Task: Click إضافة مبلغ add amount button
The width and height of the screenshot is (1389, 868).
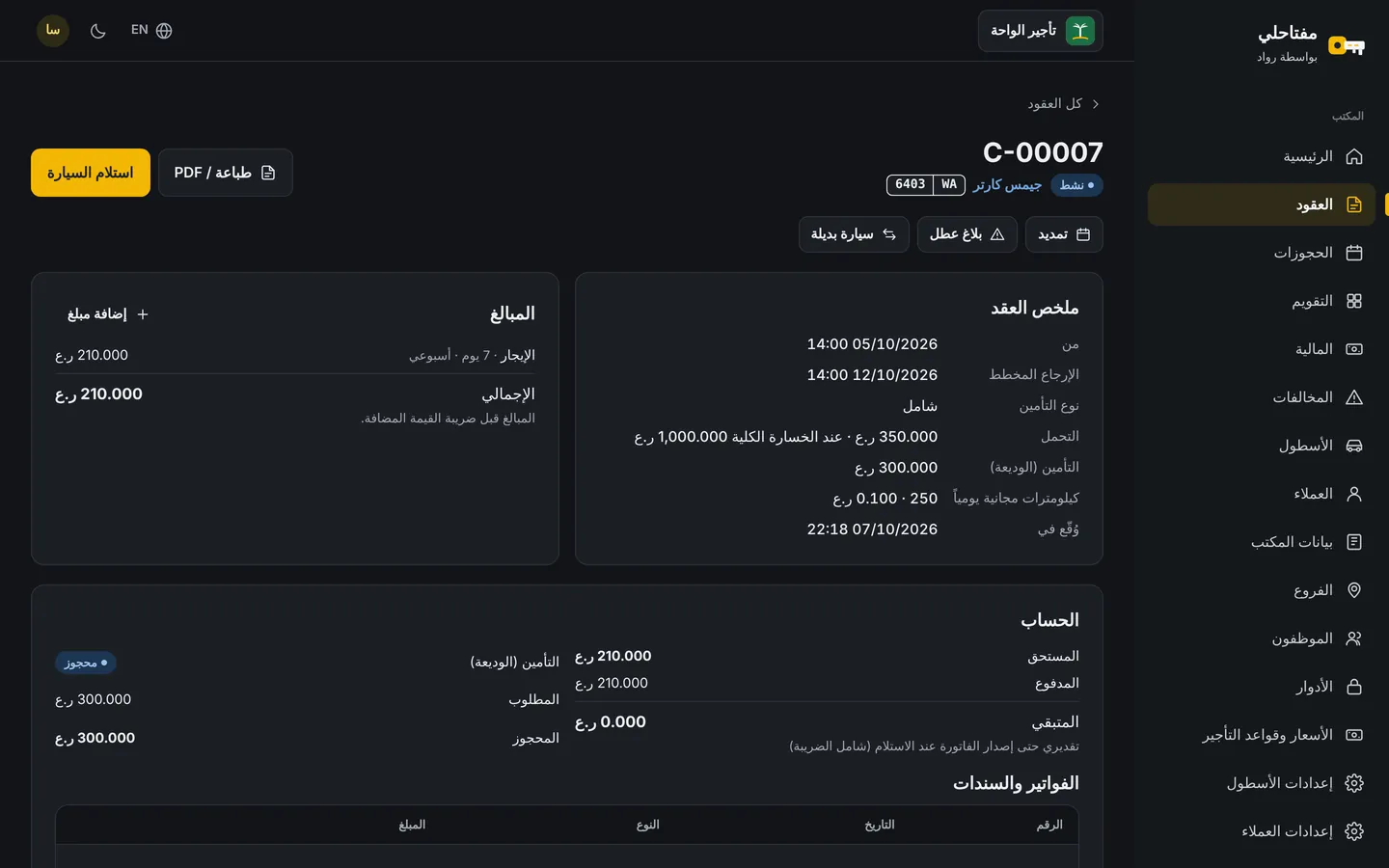Action: 108,314
